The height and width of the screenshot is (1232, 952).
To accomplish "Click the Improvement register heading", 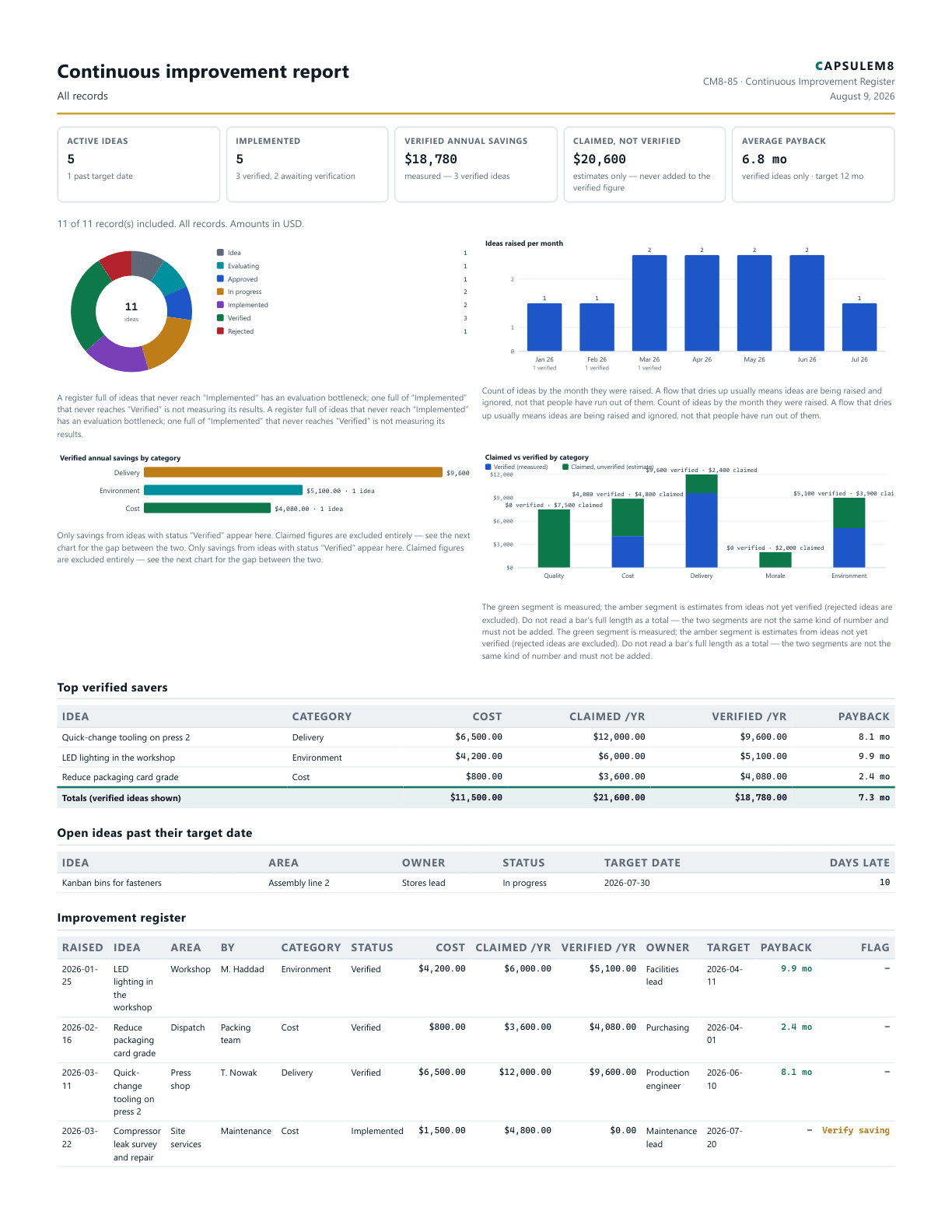I will click(121, 918).
